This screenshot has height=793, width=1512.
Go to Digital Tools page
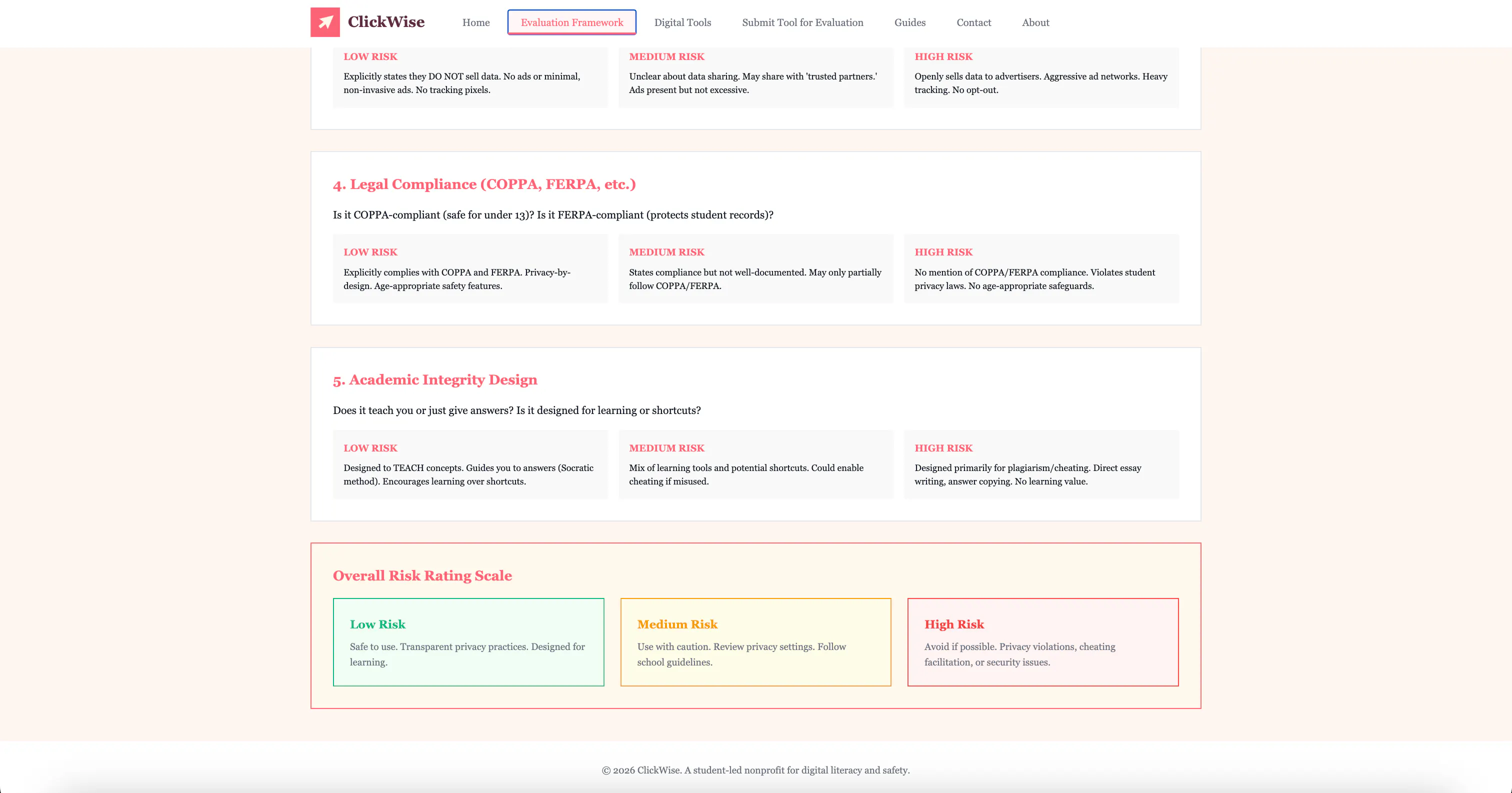click(x=682, y=22)
